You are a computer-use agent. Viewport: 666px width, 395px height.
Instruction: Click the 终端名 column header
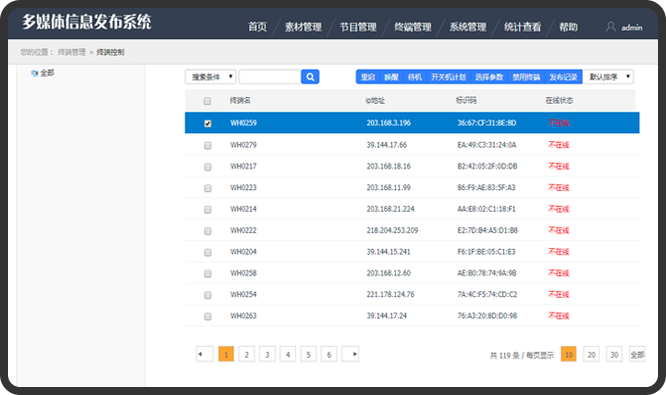240,101
